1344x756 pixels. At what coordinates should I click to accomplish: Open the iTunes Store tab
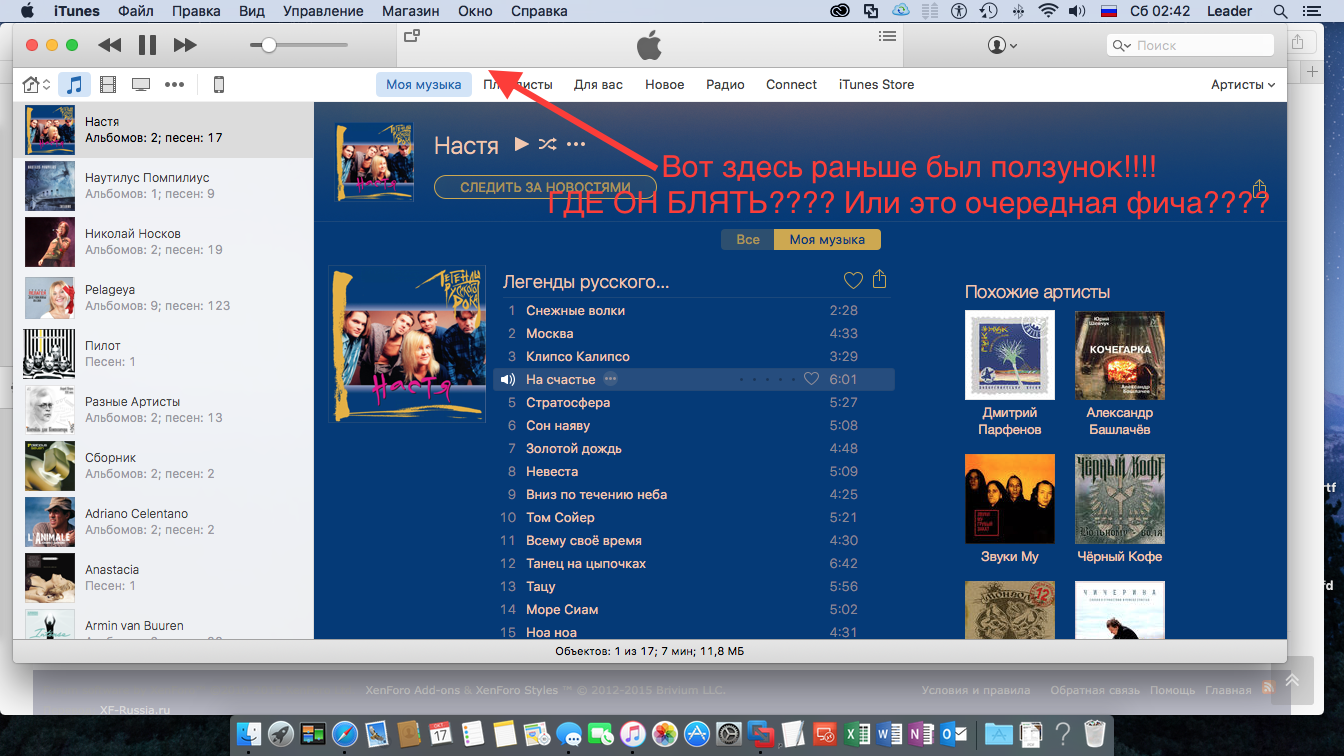[877, 85]
